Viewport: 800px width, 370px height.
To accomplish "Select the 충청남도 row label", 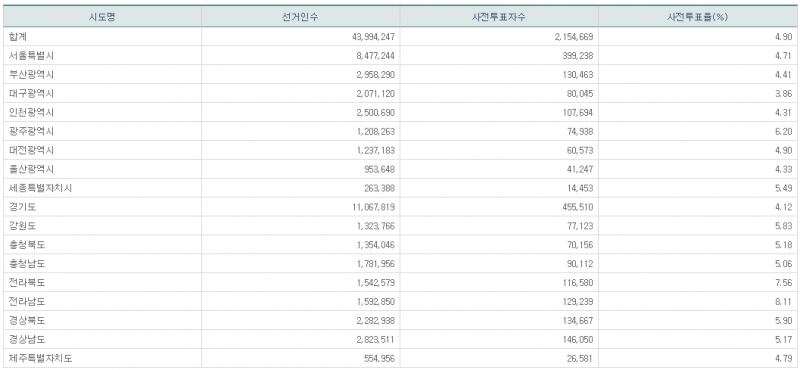I will [27, 264].
